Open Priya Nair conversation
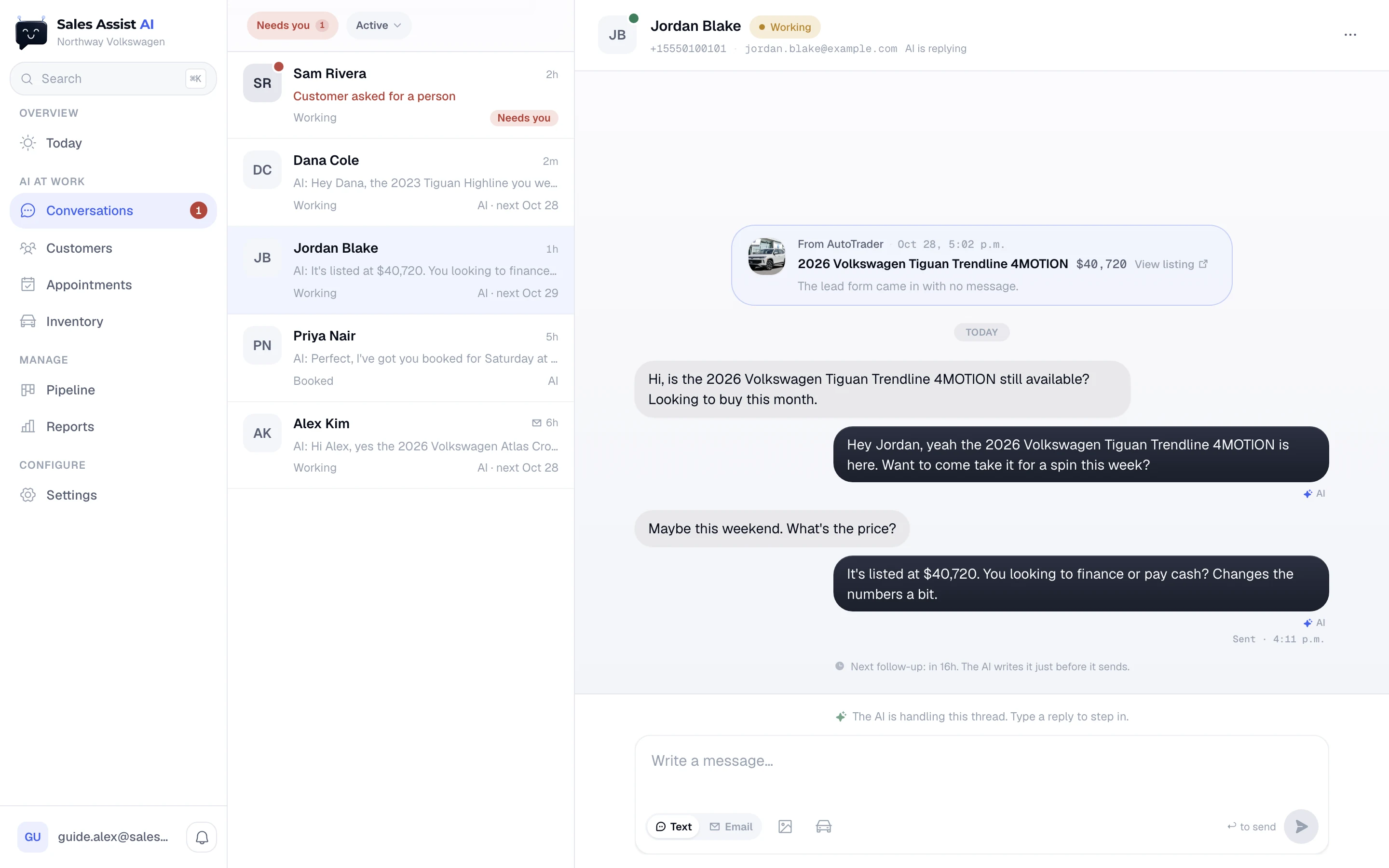The image size is (1389, 868). click(x=401, y=358)
